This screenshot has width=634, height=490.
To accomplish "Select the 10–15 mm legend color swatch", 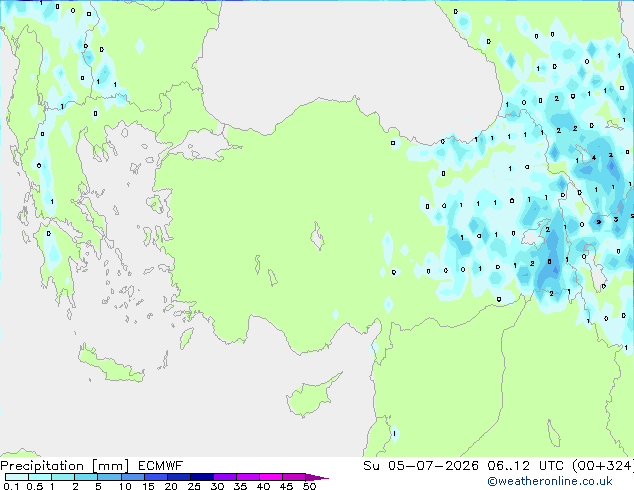I will 132,477.
